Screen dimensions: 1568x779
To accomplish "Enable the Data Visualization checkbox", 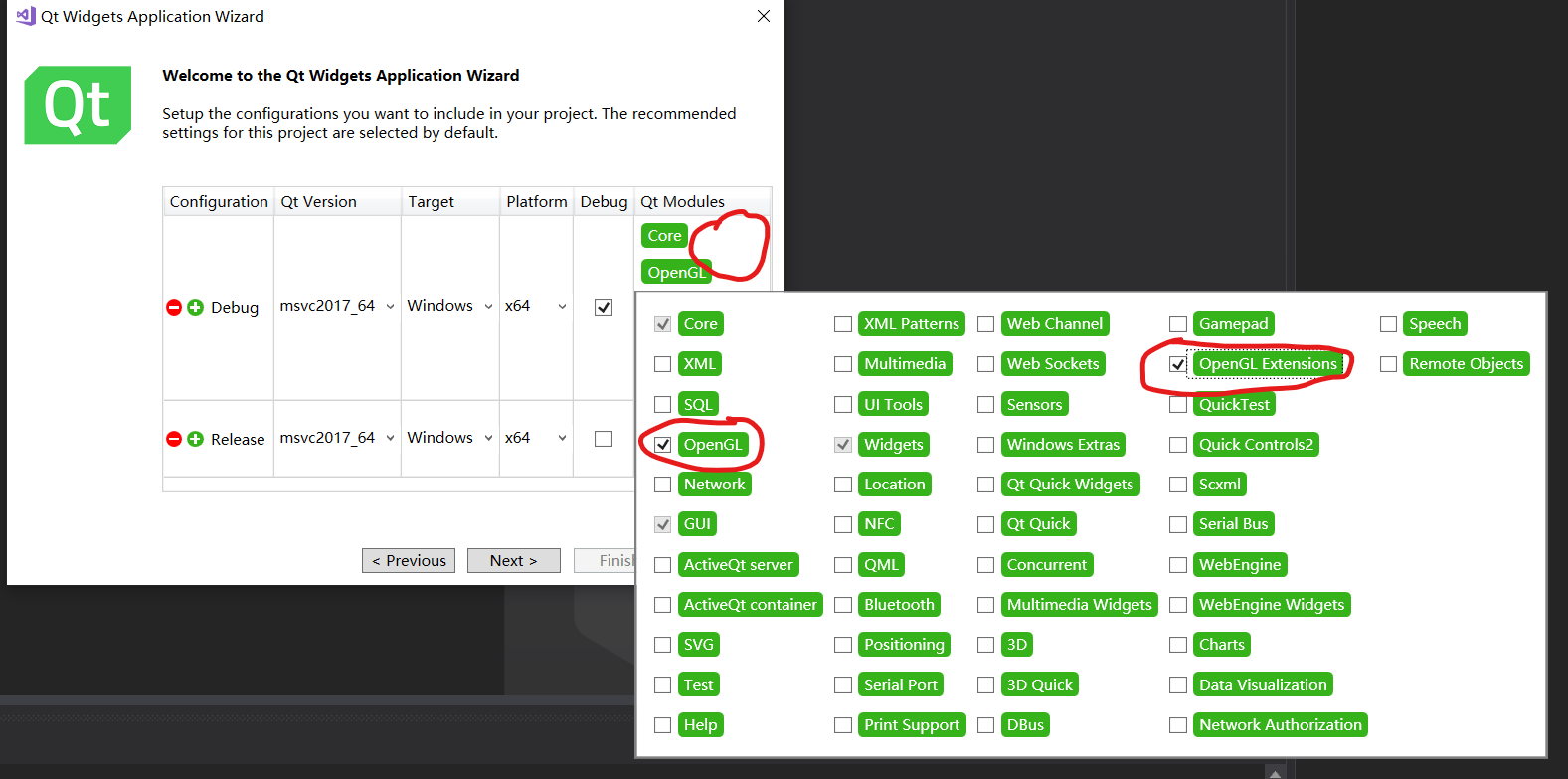I will (1178, 685).
